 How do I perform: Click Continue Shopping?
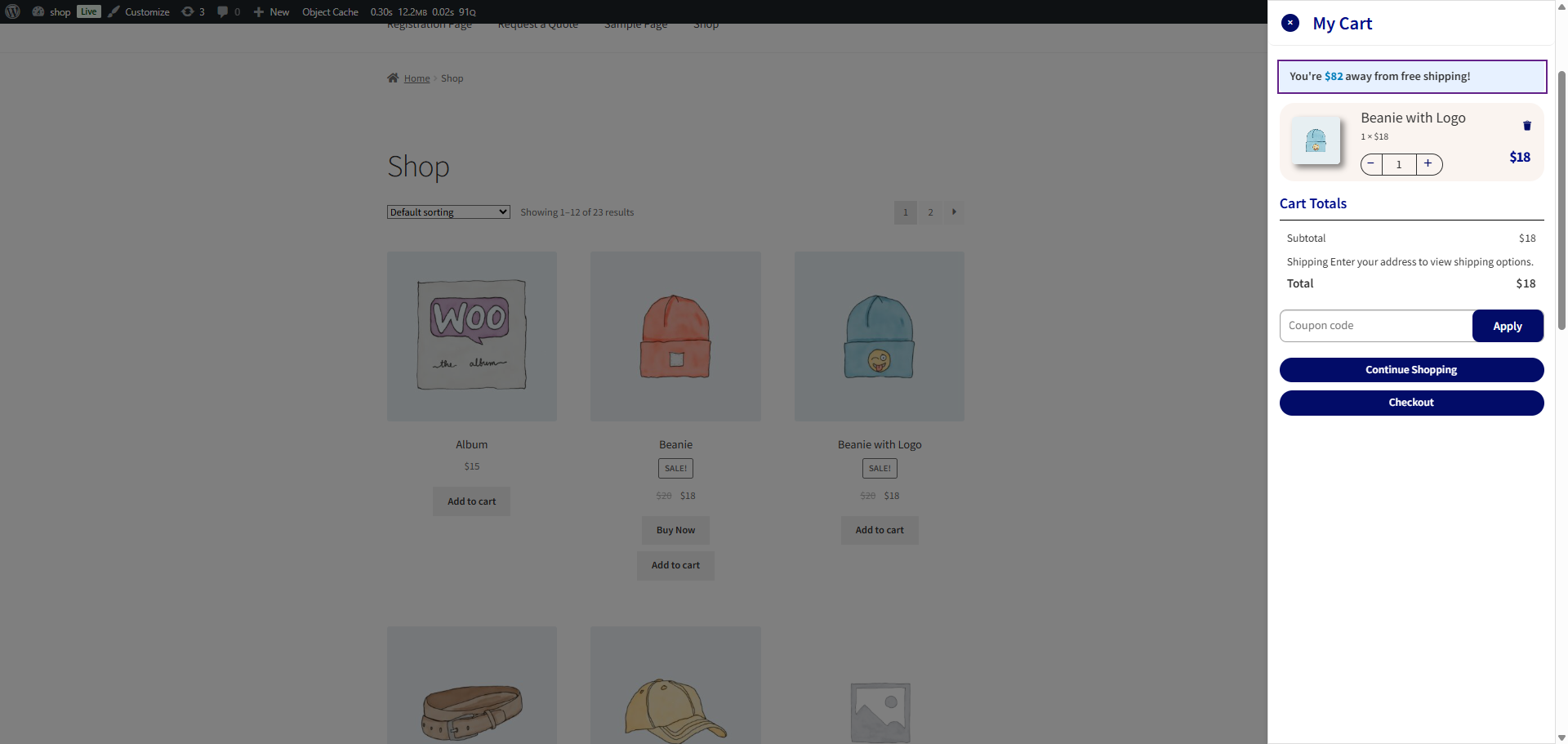point(1411,369)
